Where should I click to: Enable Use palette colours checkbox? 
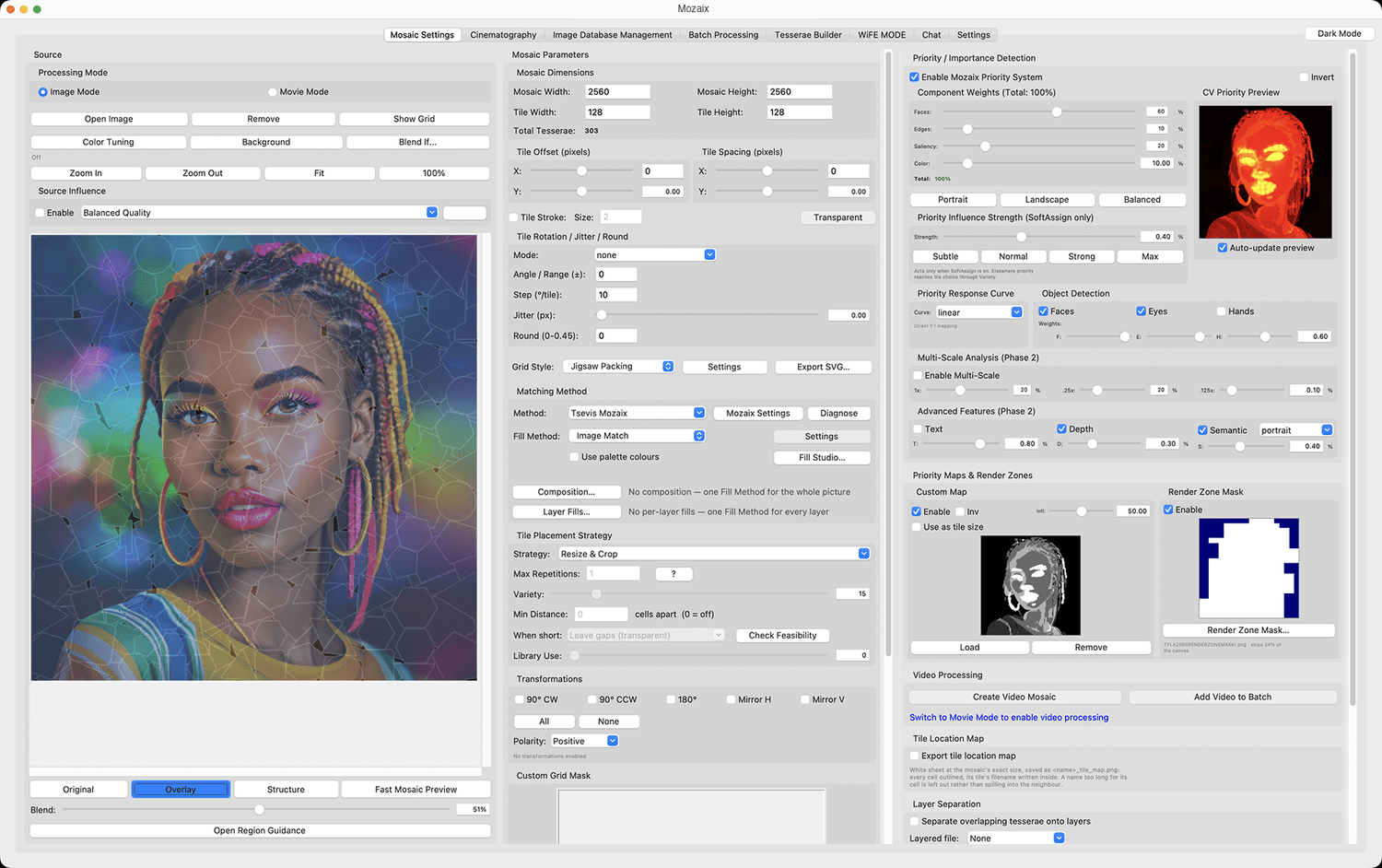click(x=575, y=457)
